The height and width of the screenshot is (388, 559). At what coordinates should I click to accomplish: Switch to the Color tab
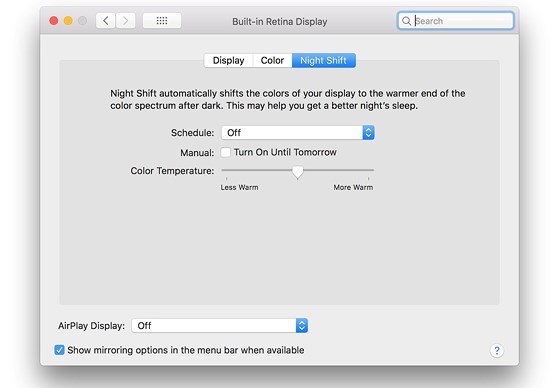[x=272, y=60]
